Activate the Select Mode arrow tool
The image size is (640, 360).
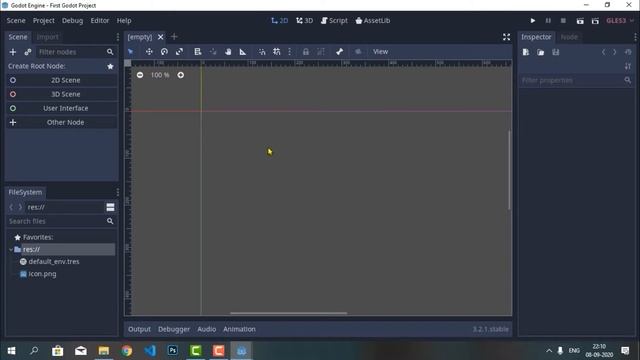coord(131,52)
